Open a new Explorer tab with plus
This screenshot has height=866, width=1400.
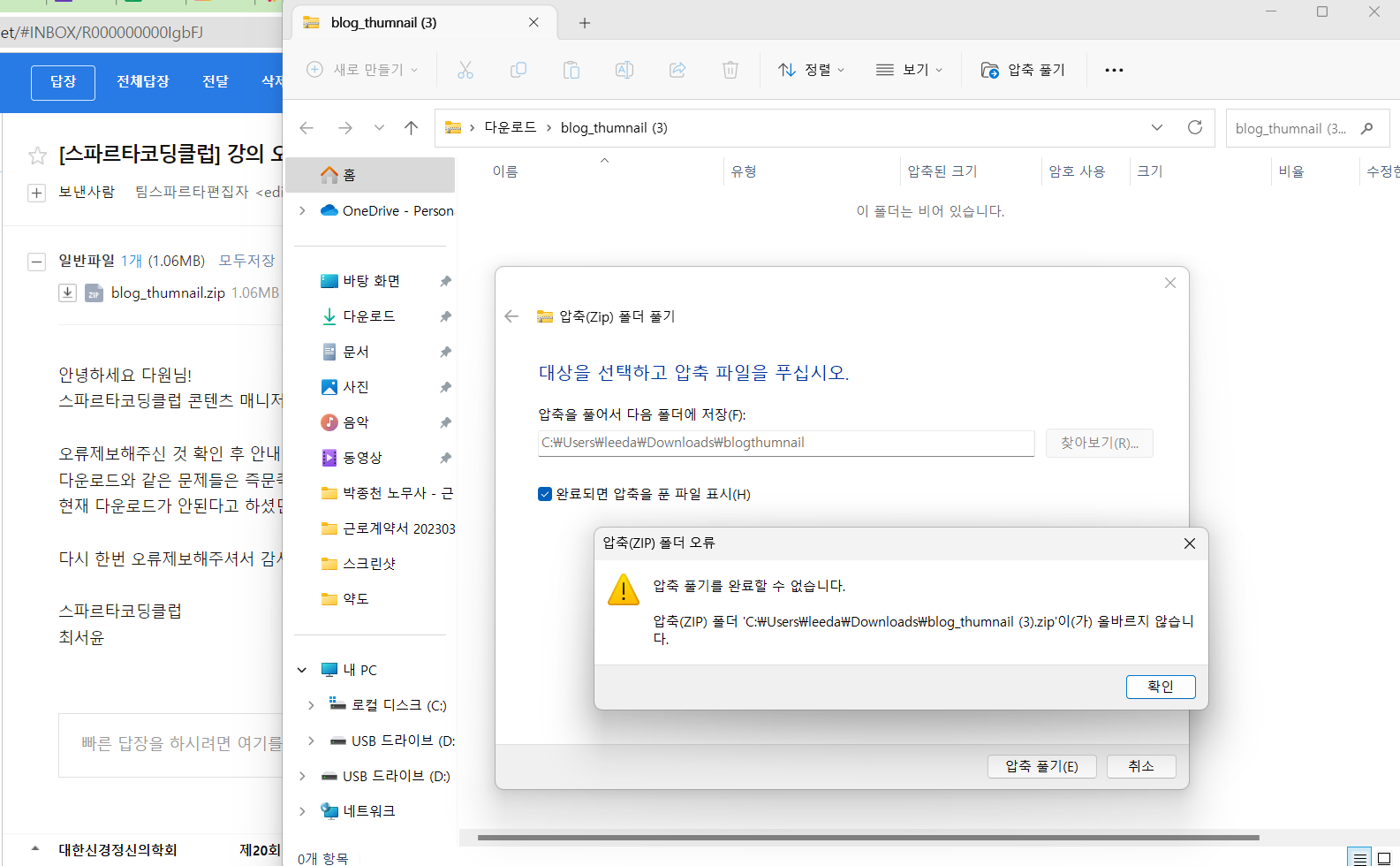pyautogui.click(x=585, y=23)
